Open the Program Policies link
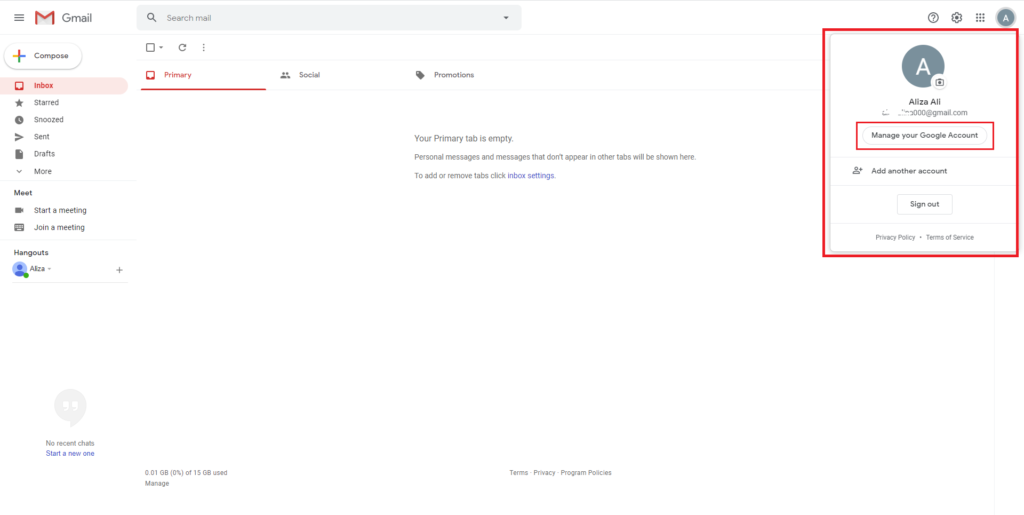 (x=586, y=473)
